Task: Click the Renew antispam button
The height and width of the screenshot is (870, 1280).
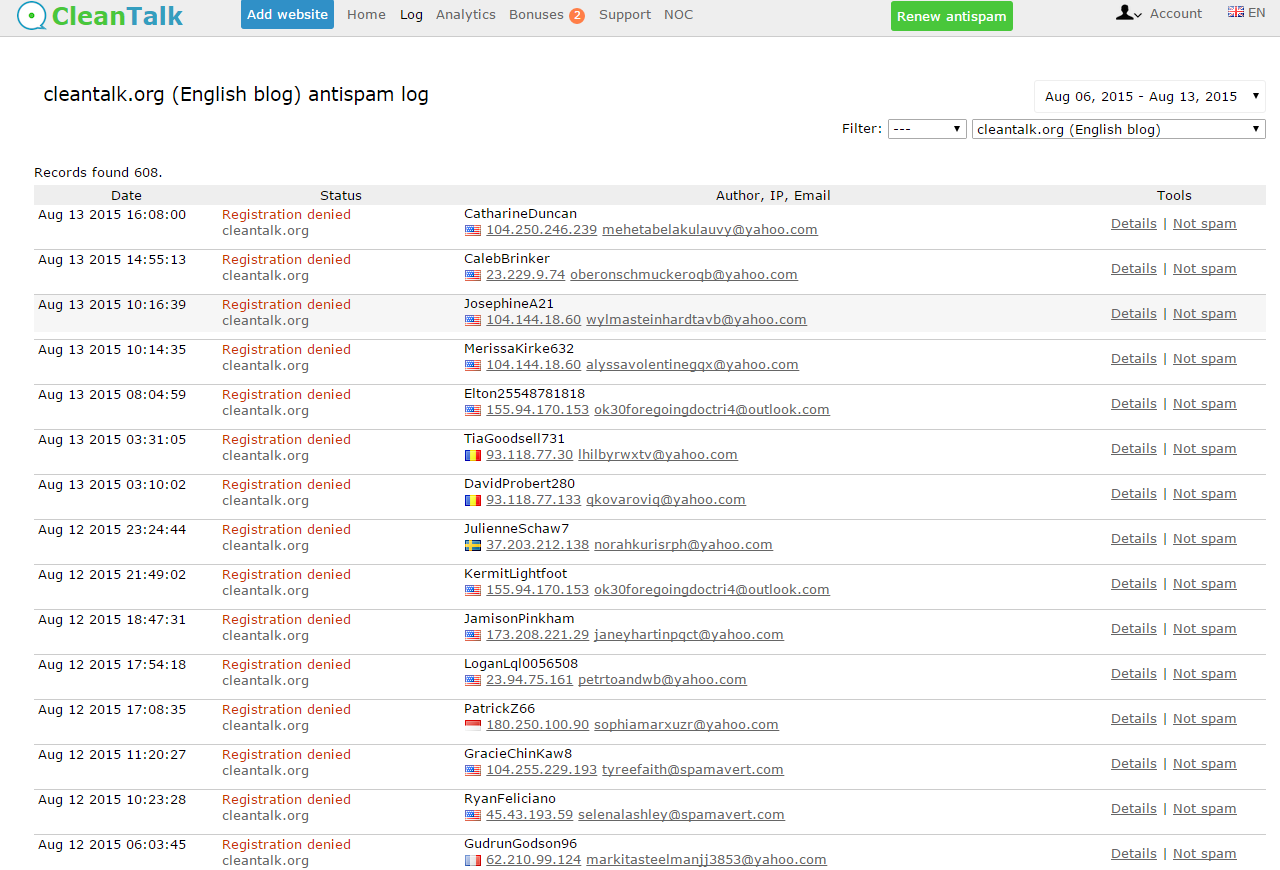Action: click(x=951, y=17)
